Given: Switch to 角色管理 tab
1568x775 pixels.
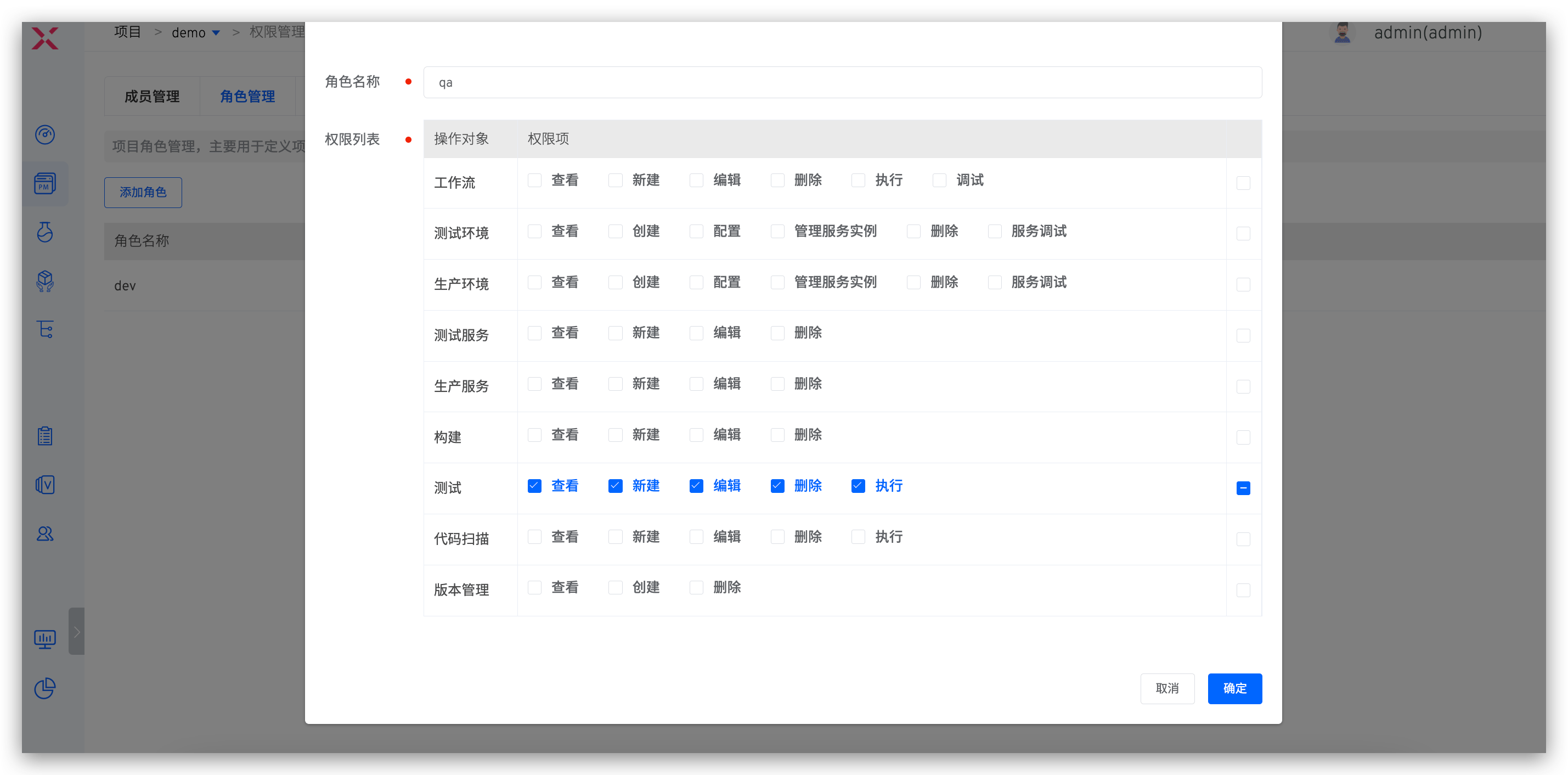Looking at the screenshot, I should click(x=248, y=96).
